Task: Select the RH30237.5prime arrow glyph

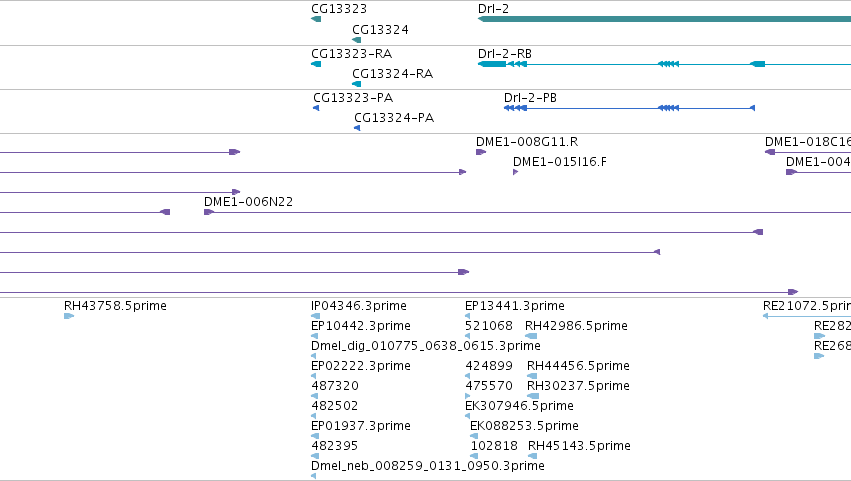Action: coord(533,396)
